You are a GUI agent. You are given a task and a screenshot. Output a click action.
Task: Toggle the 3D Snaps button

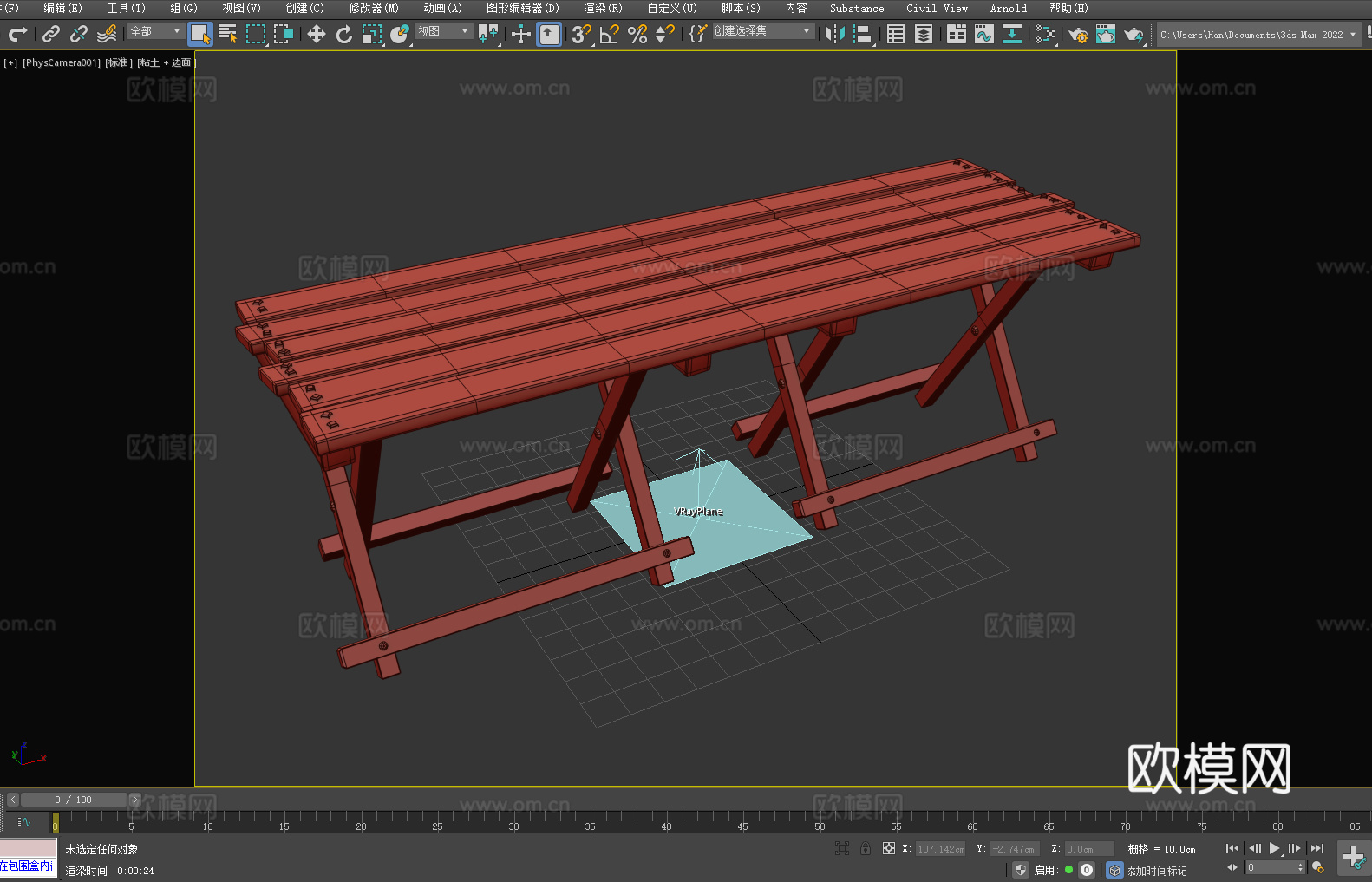click(581, 34)
